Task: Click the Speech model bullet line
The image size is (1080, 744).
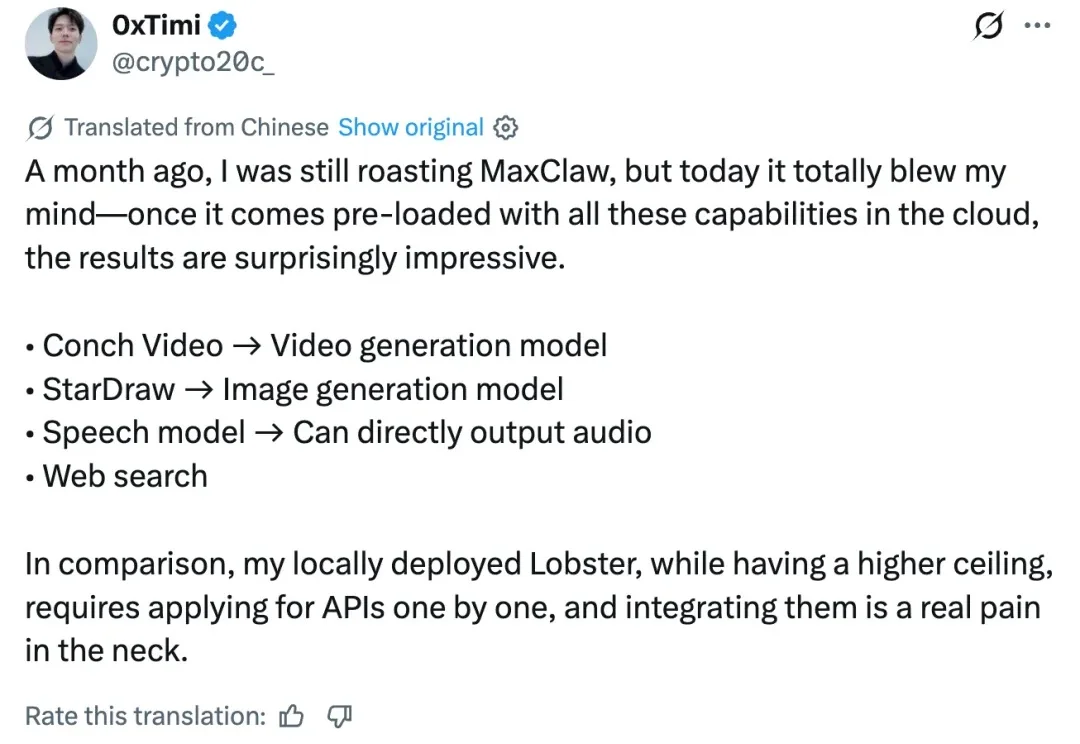Action: [x=338, y=432]
